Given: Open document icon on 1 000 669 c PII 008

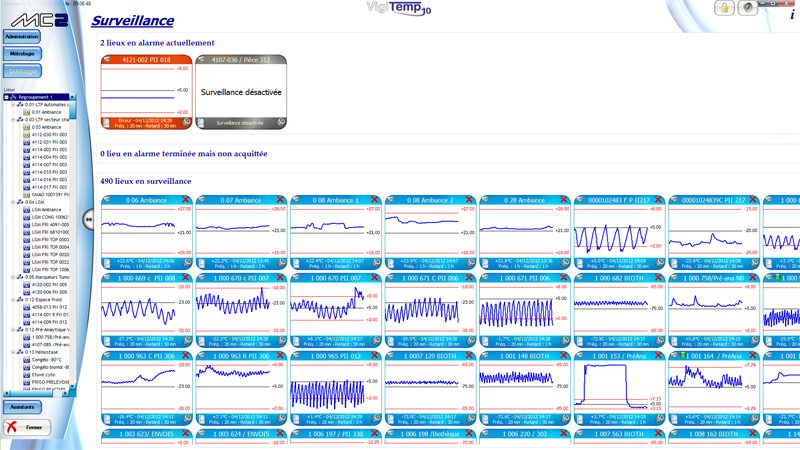Looking at the screenshot, I should pyautogui.click(x=107, y=341).
